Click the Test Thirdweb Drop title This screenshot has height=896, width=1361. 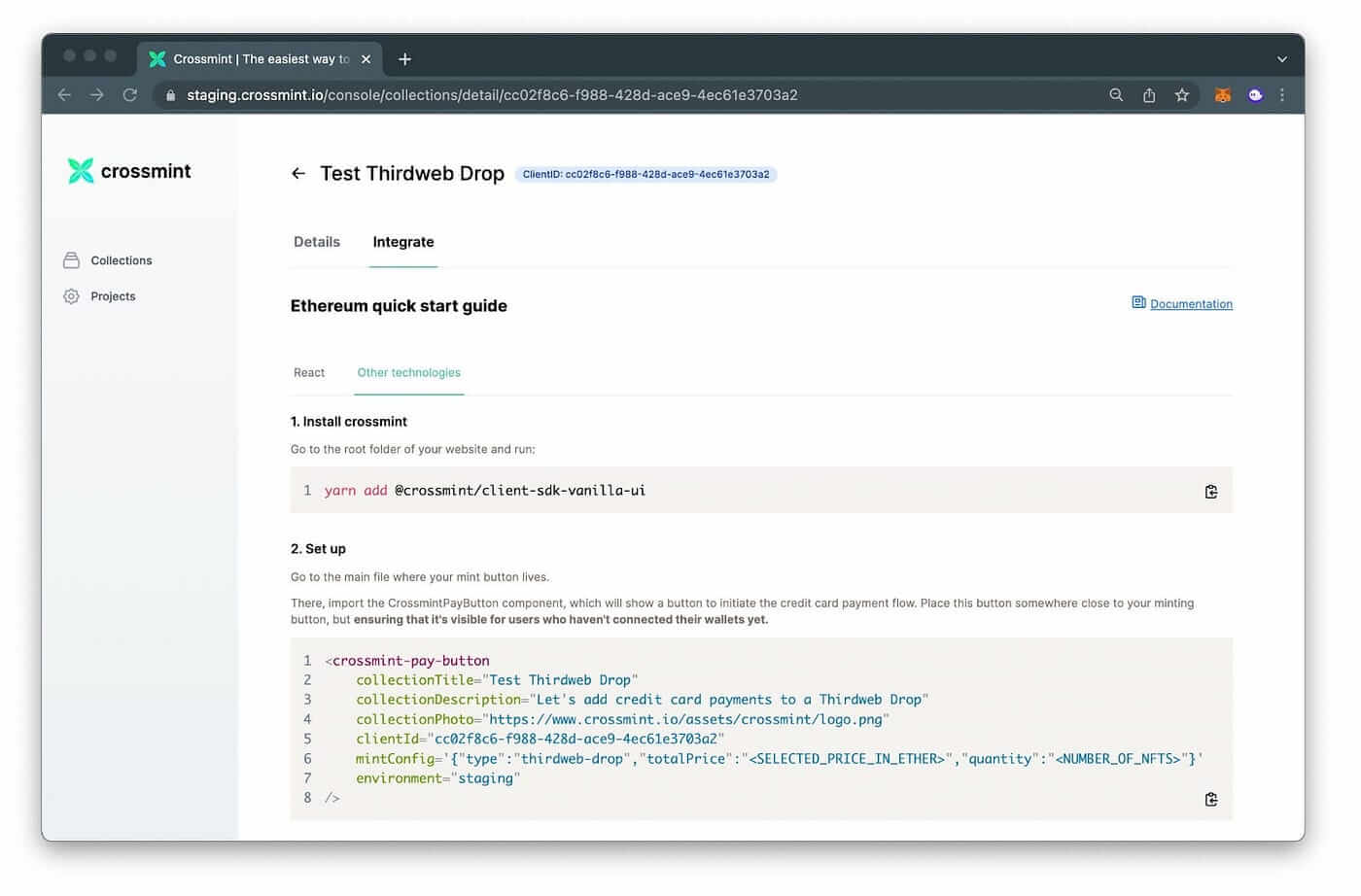click(412, 174)
